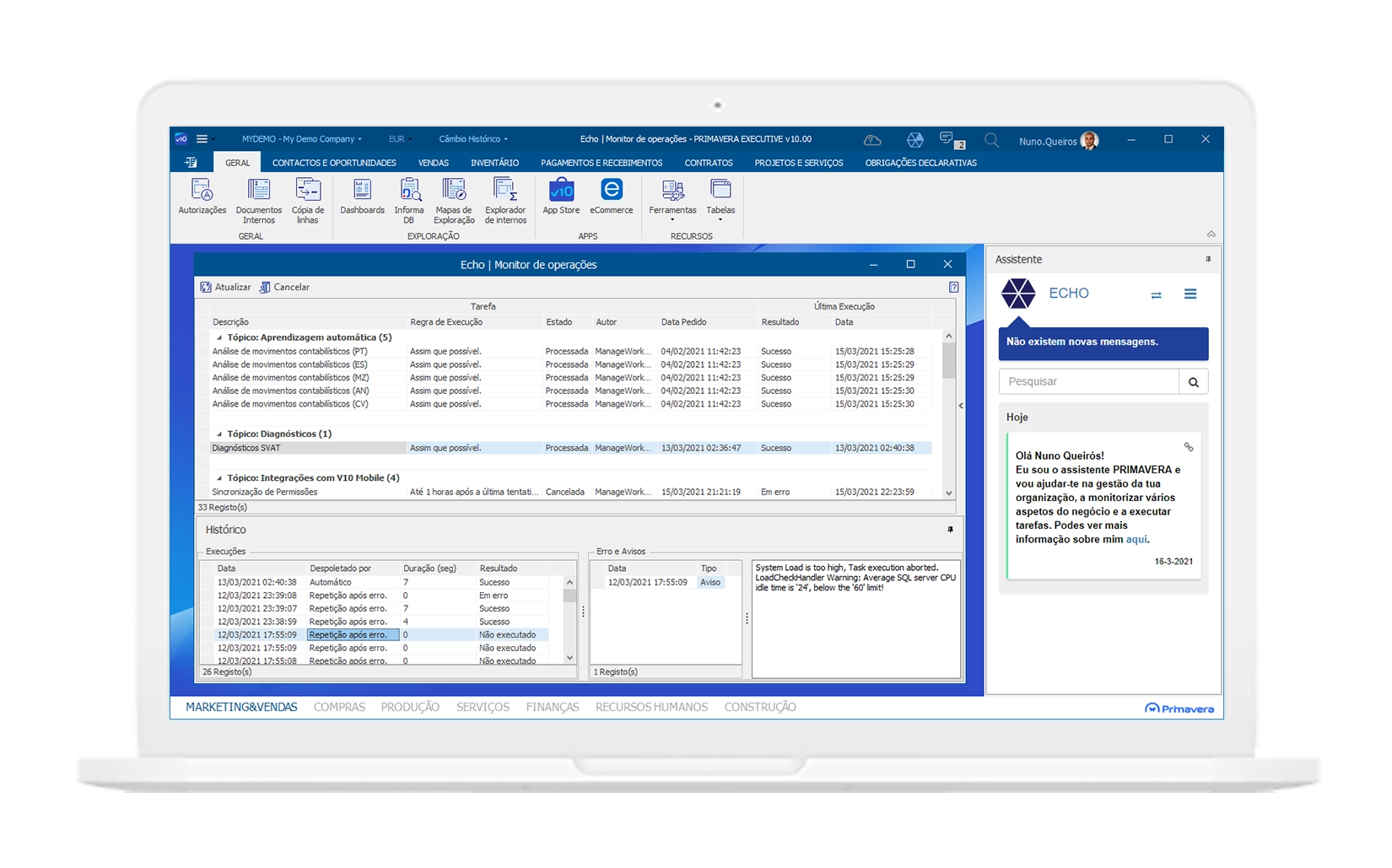This screenshot has width=1392, height=868.
Task: Click Atualizar in the monitor toolbar
Action: pos(225,288)
